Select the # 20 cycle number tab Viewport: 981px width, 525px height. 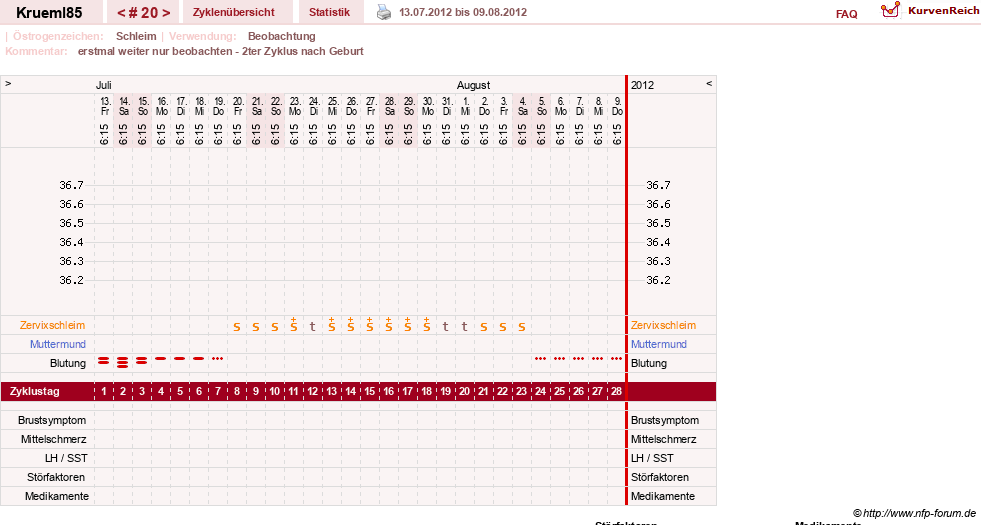coord(143,13)
